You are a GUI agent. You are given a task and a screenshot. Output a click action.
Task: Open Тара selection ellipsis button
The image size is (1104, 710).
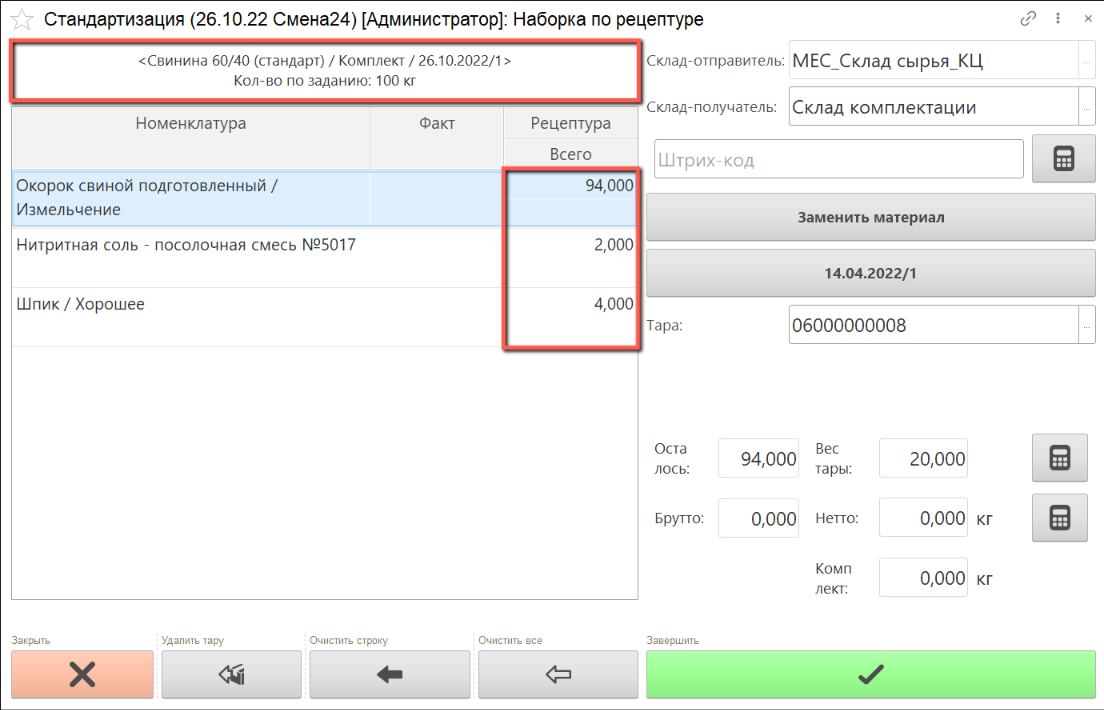tap(1087, 325)
